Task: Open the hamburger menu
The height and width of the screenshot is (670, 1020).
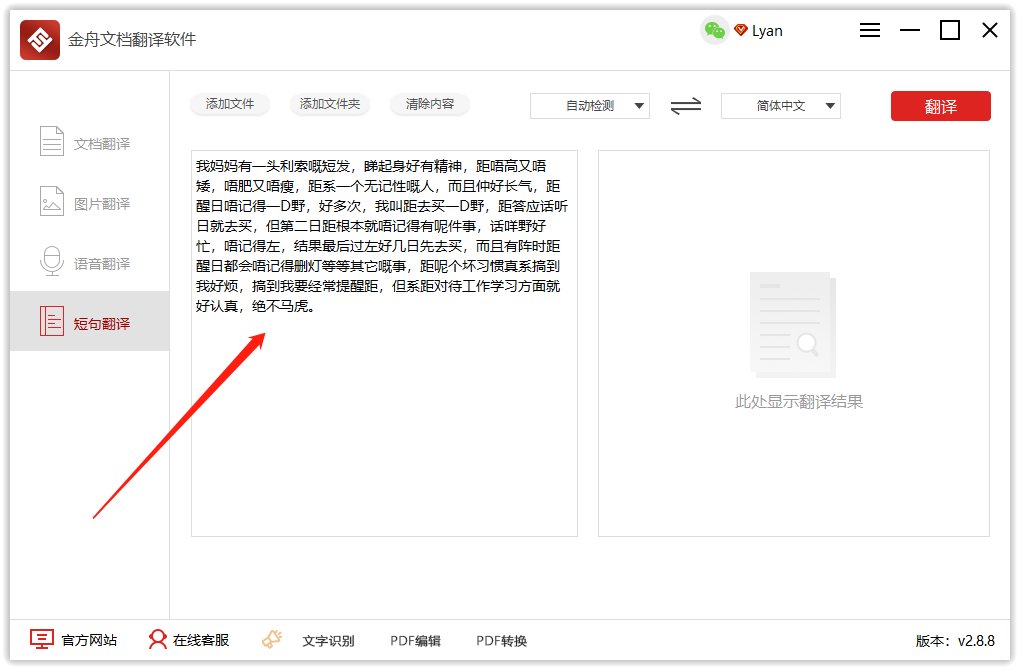Action: pyautogui.click(x=869, y=30)
